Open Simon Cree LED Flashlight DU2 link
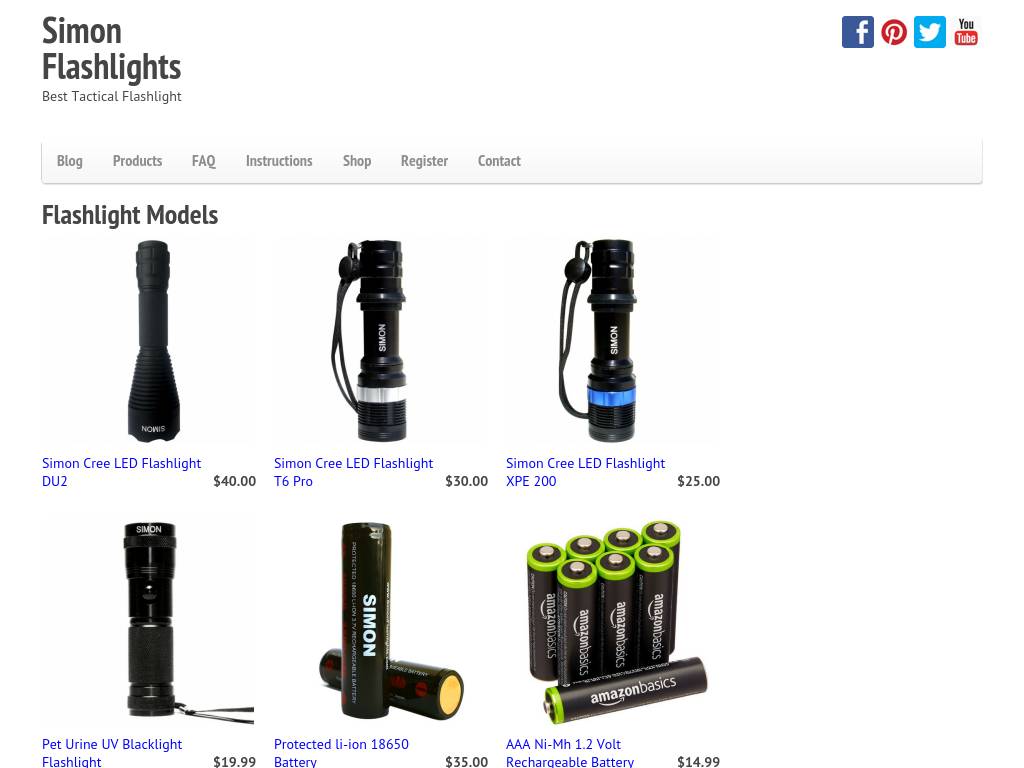The width and height of the screenshot is (1024, 768). pyautogui.click(x=121, y=472)
